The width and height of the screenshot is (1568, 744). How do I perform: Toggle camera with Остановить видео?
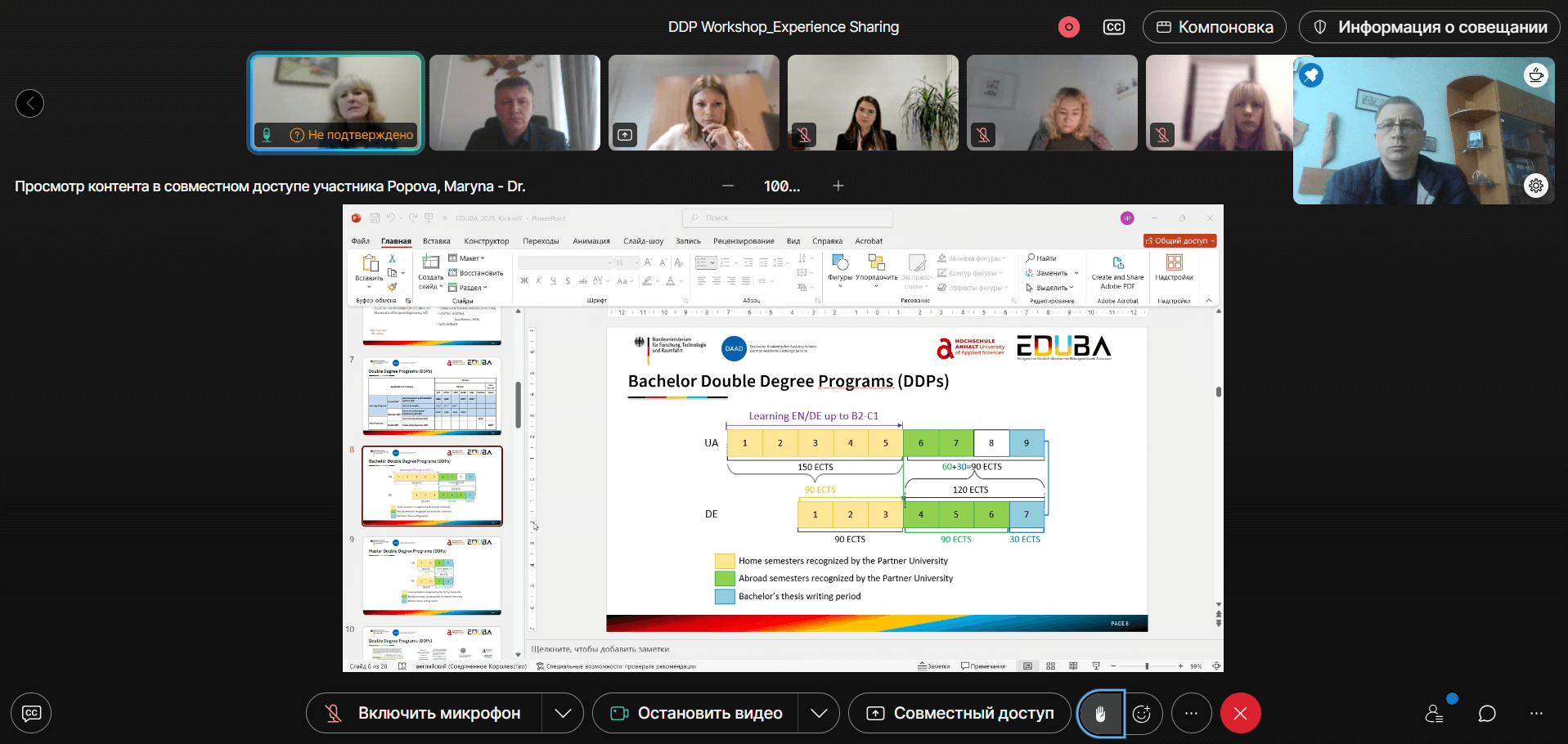[696, 714]
